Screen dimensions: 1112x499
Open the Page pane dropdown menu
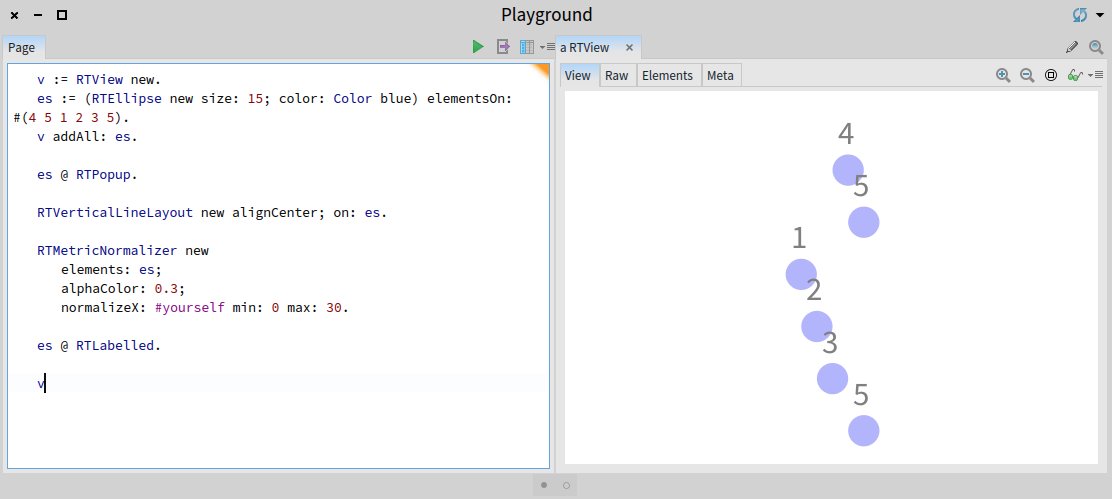pyautogui.click(x=547, y=47)
